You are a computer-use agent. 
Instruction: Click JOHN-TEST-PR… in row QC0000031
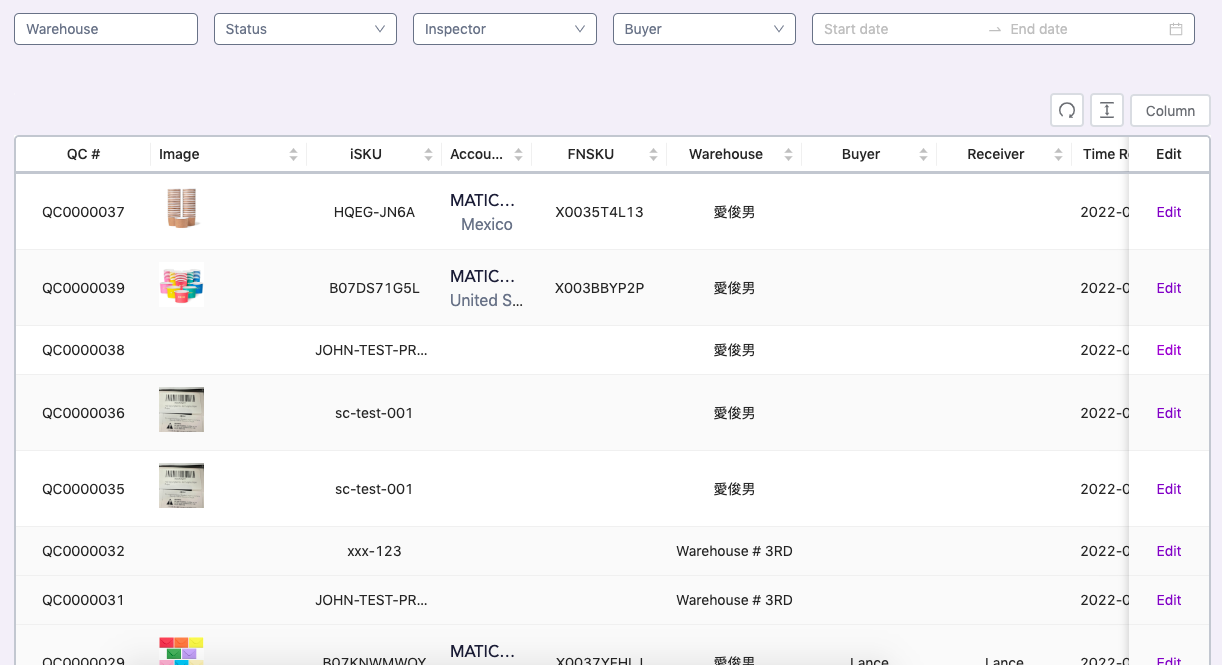click(371, 600)
